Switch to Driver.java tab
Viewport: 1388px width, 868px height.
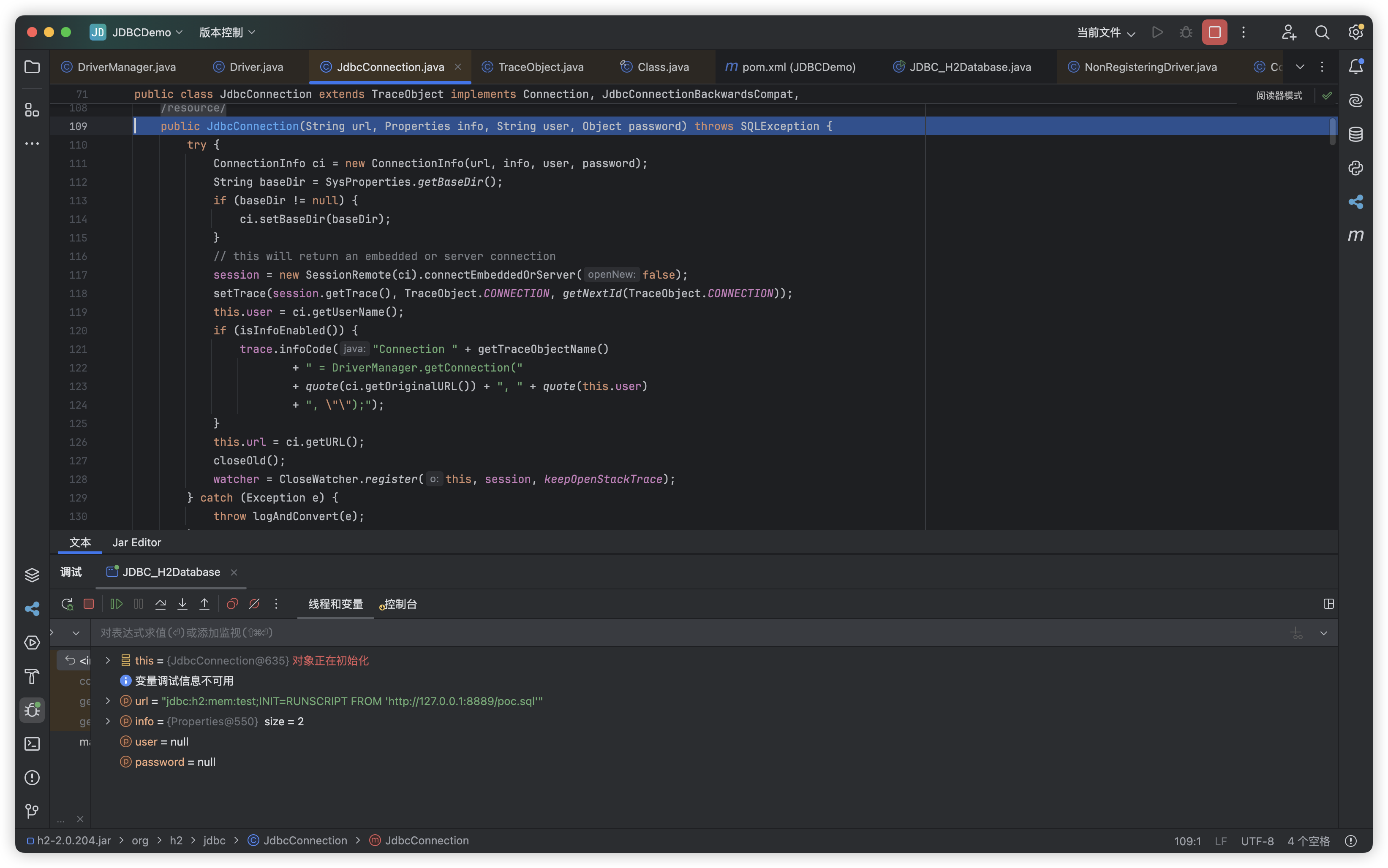pos(248,67)
